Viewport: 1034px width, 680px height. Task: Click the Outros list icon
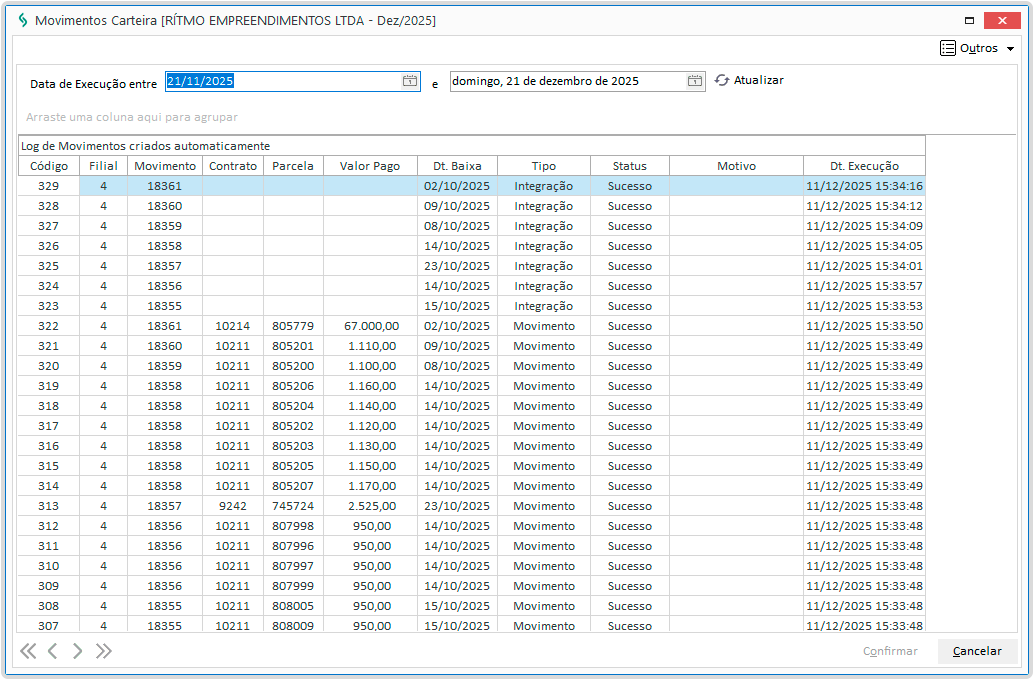point(948,48)
